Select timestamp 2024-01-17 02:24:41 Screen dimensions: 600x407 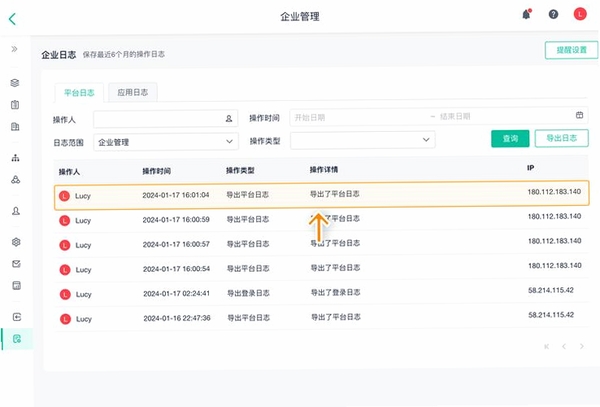pos(176,293)
